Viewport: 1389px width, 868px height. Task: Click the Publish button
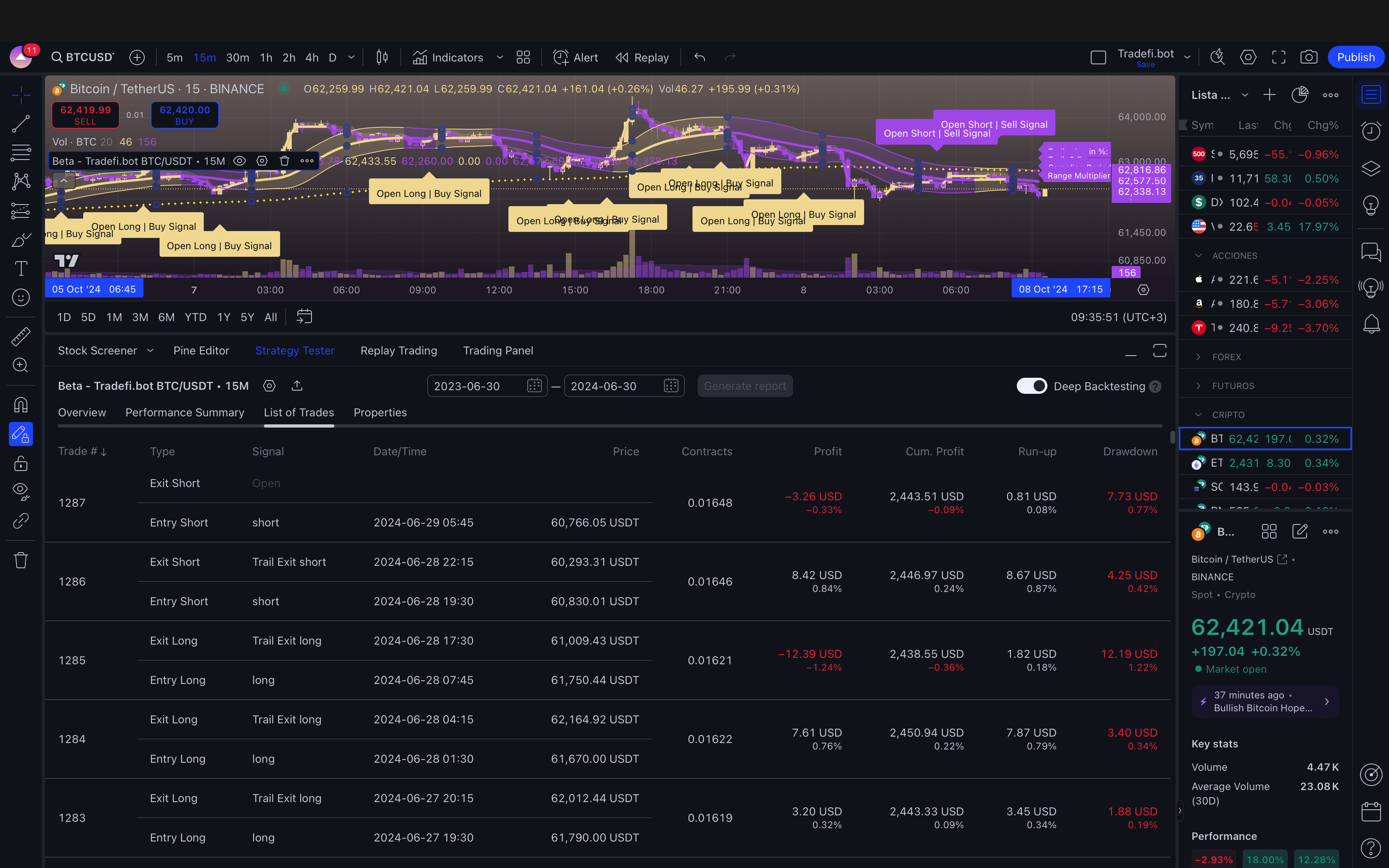click(1355, 57)
